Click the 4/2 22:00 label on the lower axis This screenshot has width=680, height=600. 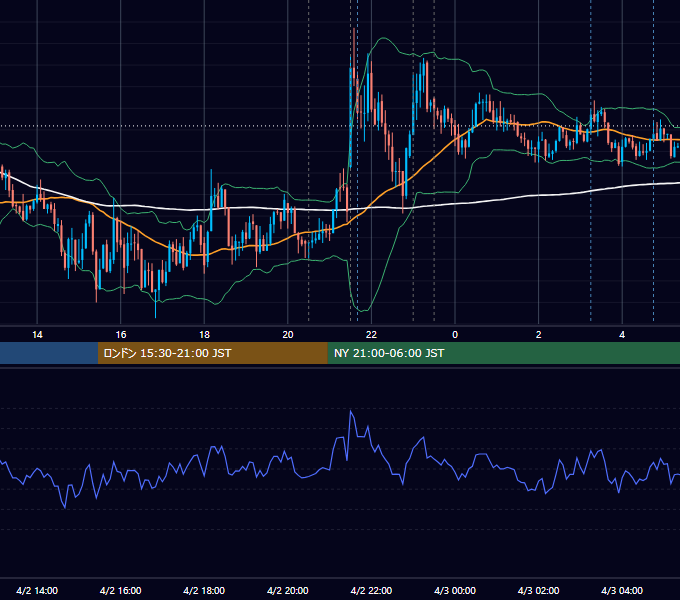(371, 590)
